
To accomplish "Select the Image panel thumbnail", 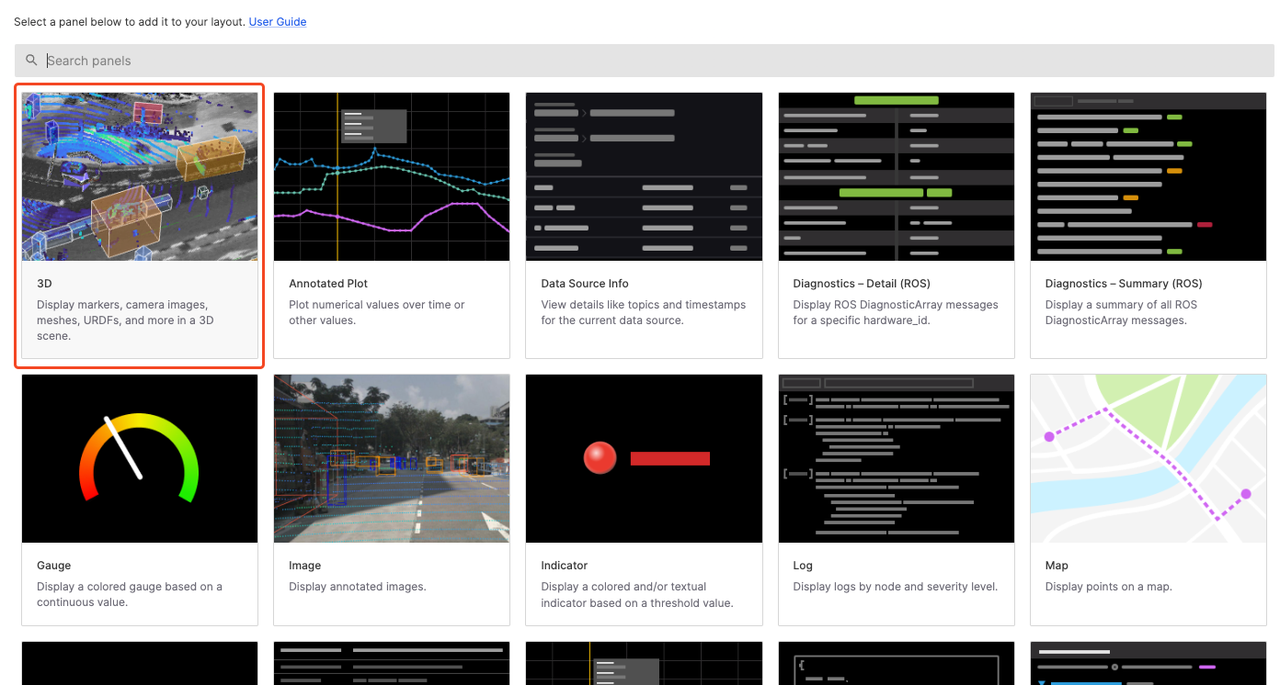I will [392, 459].
